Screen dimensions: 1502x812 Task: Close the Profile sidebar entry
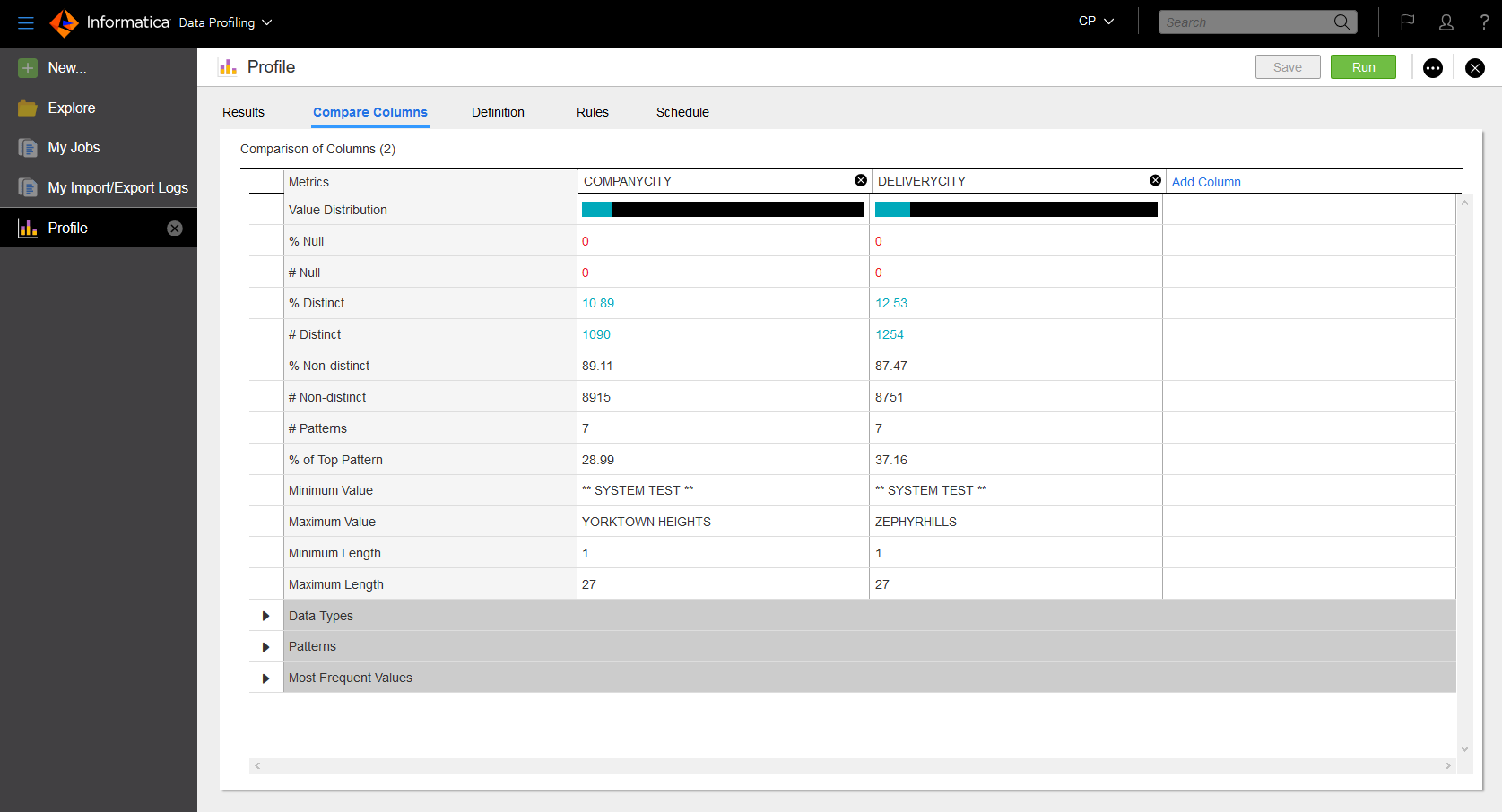175,229
